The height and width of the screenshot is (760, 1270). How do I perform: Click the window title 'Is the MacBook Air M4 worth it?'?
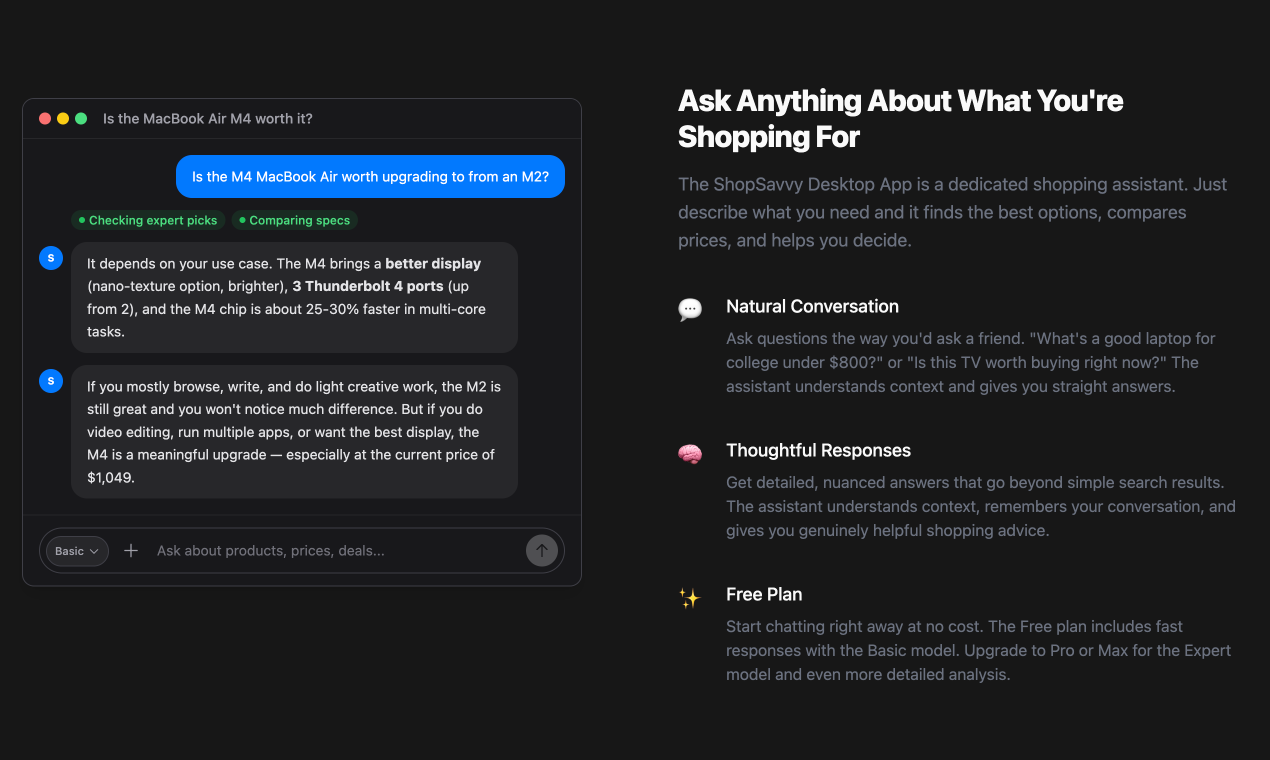208,118
